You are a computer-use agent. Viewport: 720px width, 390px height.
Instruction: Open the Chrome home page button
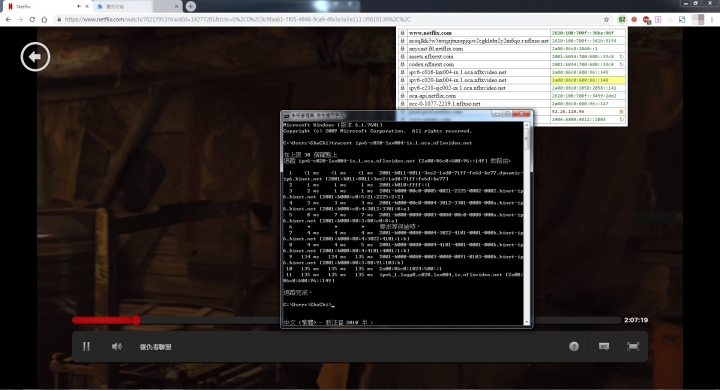(44, 19)
